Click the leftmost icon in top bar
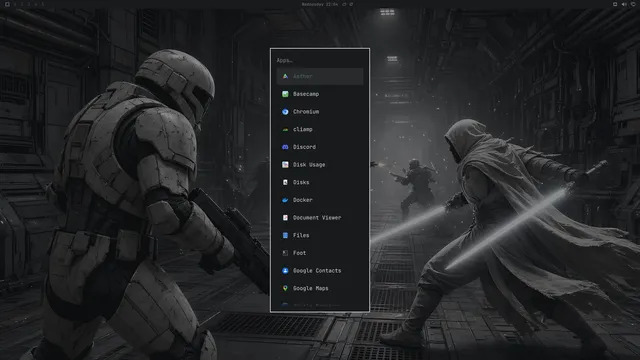 7,4
